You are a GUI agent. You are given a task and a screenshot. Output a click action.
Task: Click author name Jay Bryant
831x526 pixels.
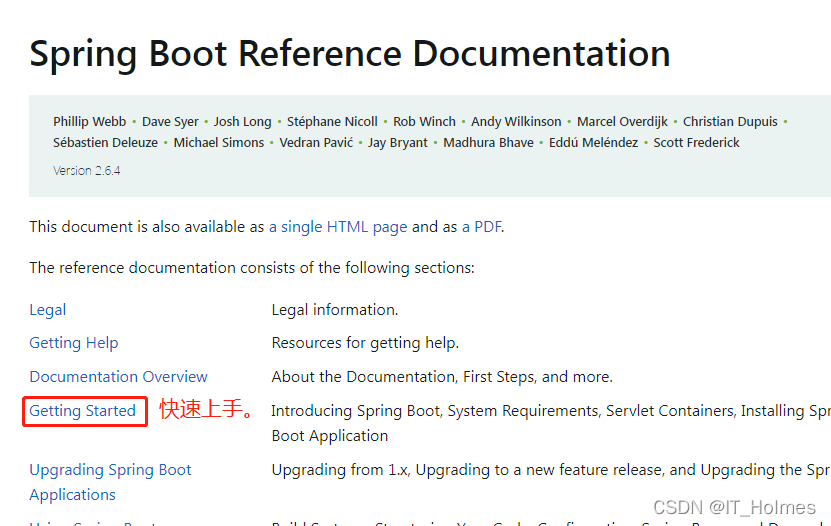coord(397,143)
